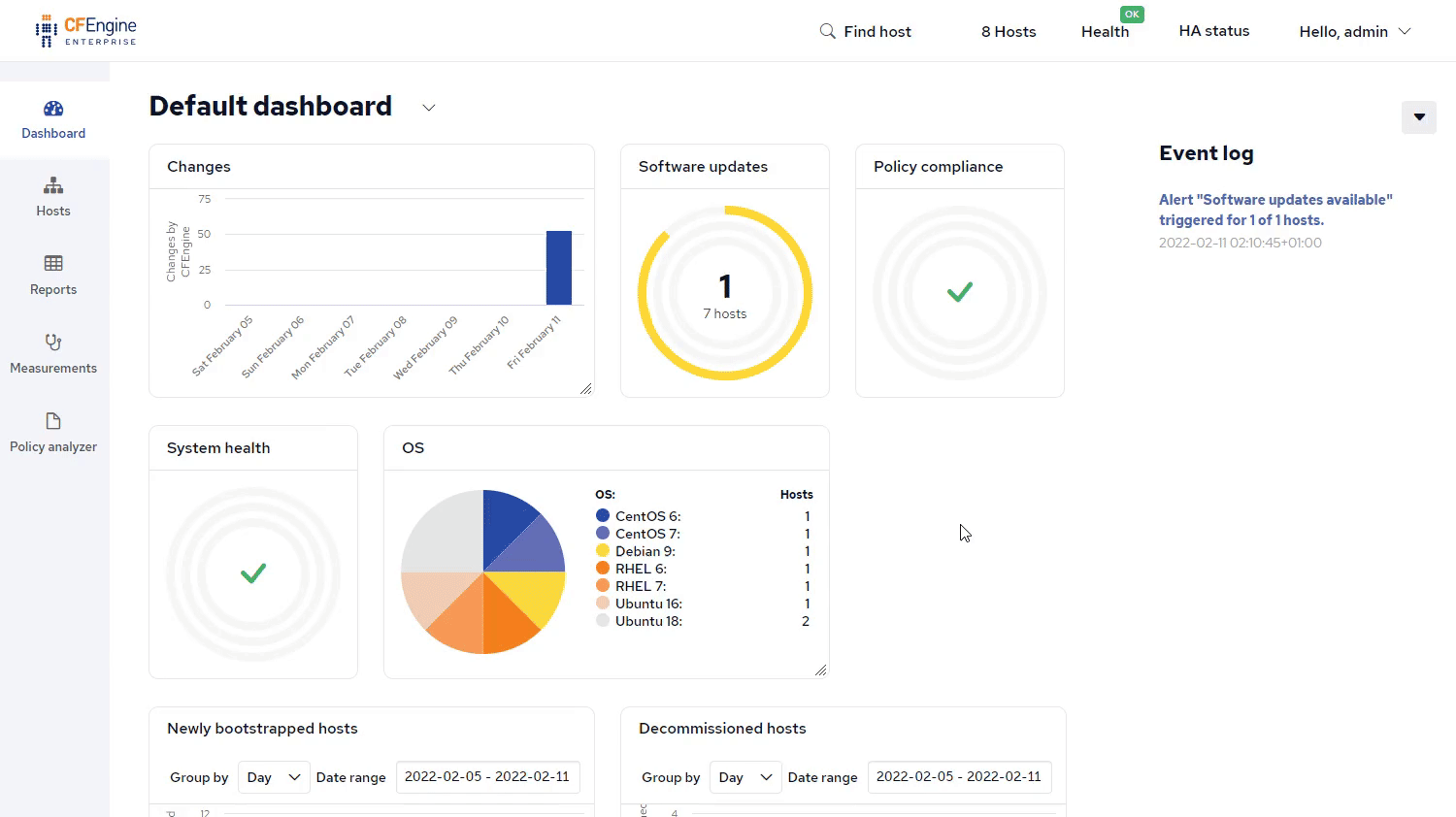Click the CentOS 6 blue legend swatch

[603, 516]
